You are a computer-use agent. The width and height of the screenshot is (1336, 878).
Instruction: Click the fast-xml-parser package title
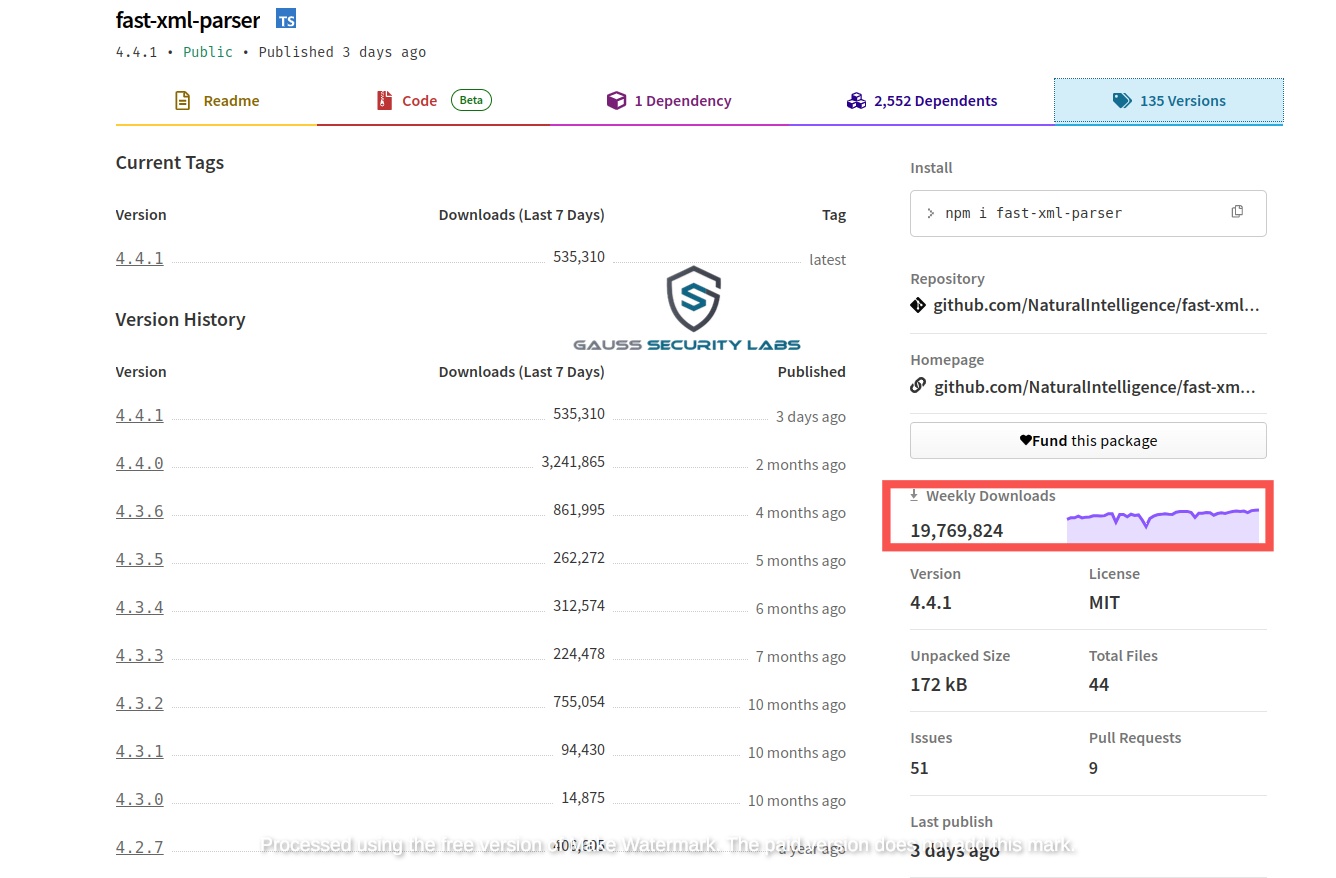coord(188,20)
